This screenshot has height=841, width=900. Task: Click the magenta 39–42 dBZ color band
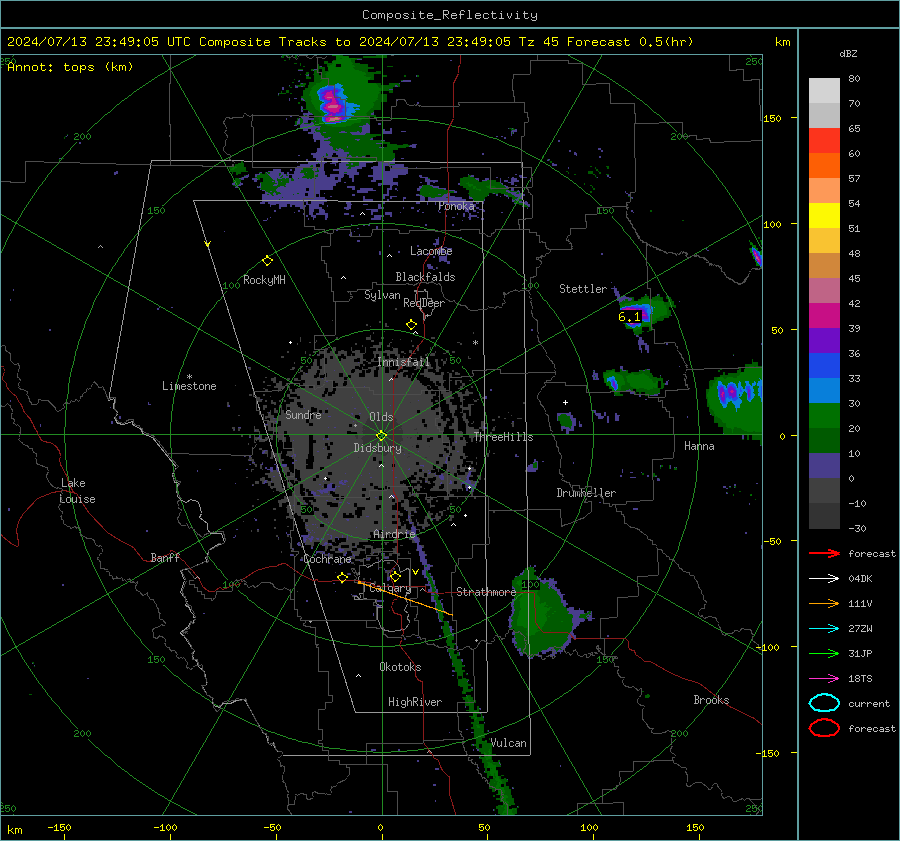824,316
